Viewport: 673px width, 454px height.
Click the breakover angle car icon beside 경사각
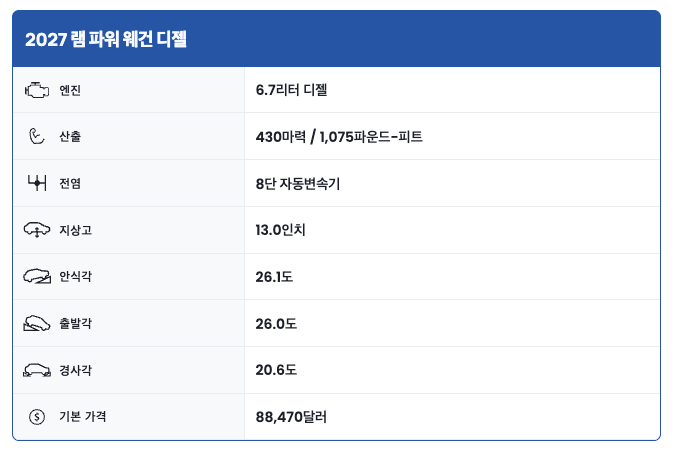37,370
